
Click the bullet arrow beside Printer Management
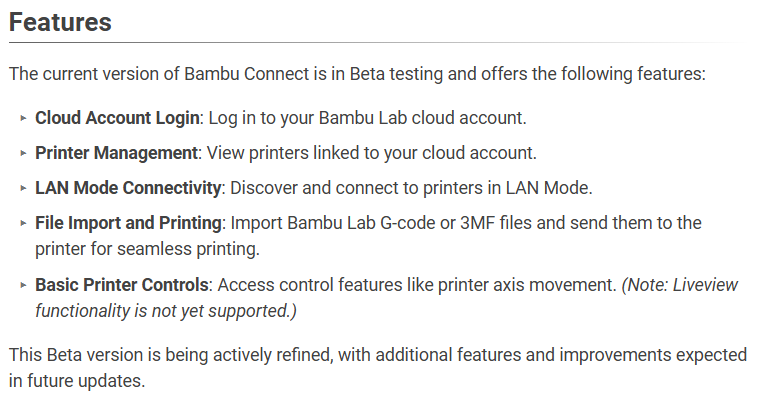coord(23,153)
